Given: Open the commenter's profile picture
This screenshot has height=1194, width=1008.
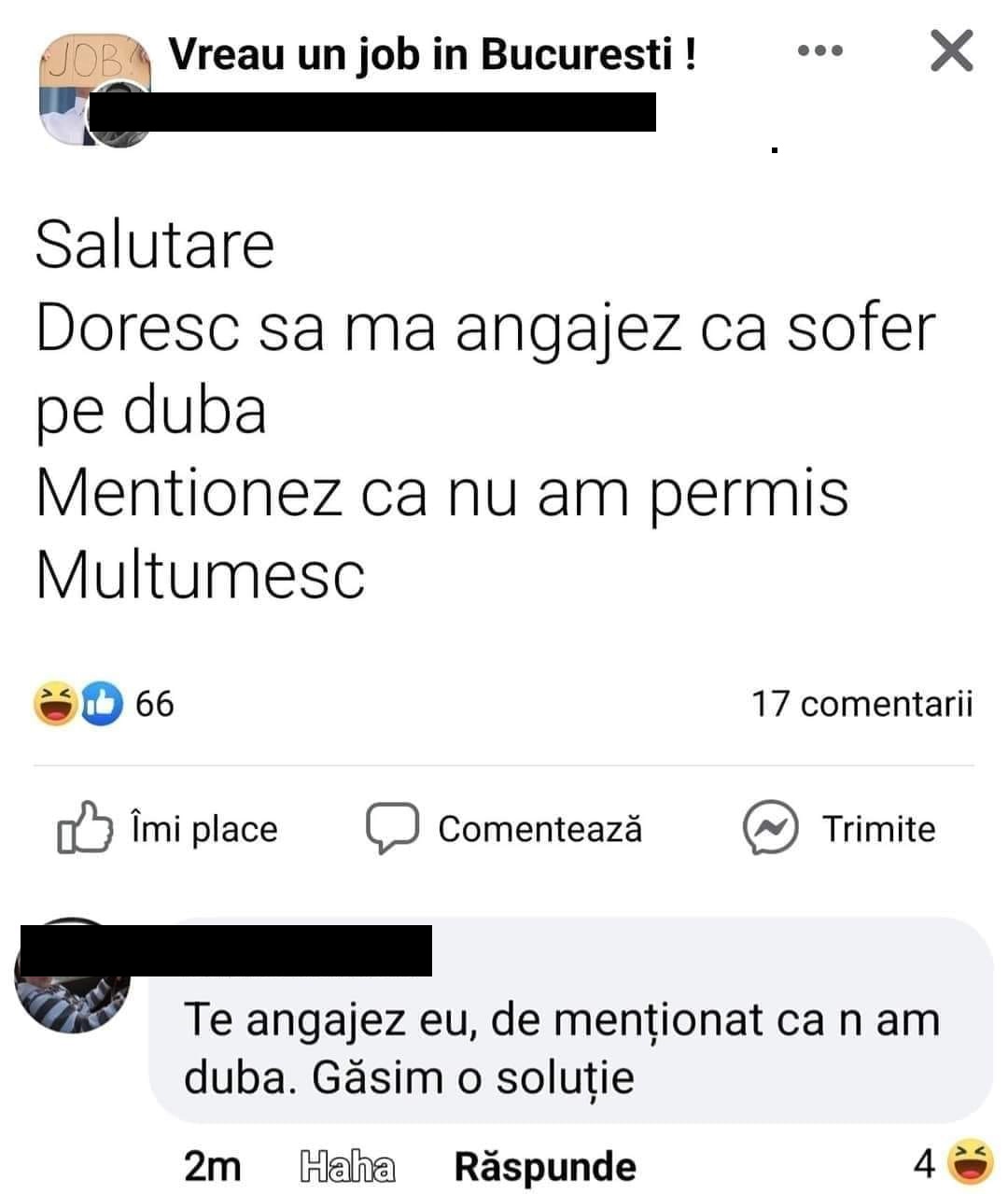Looking at the screenshot, I should (73, 976).
